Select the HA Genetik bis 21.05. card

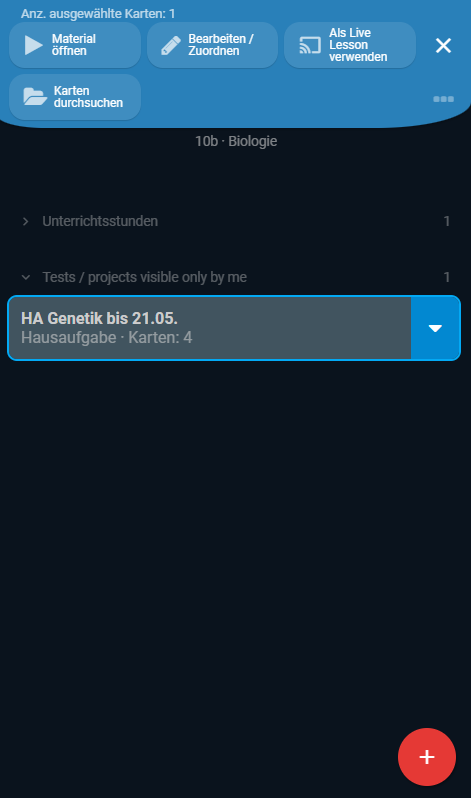[x=210, y=328]
